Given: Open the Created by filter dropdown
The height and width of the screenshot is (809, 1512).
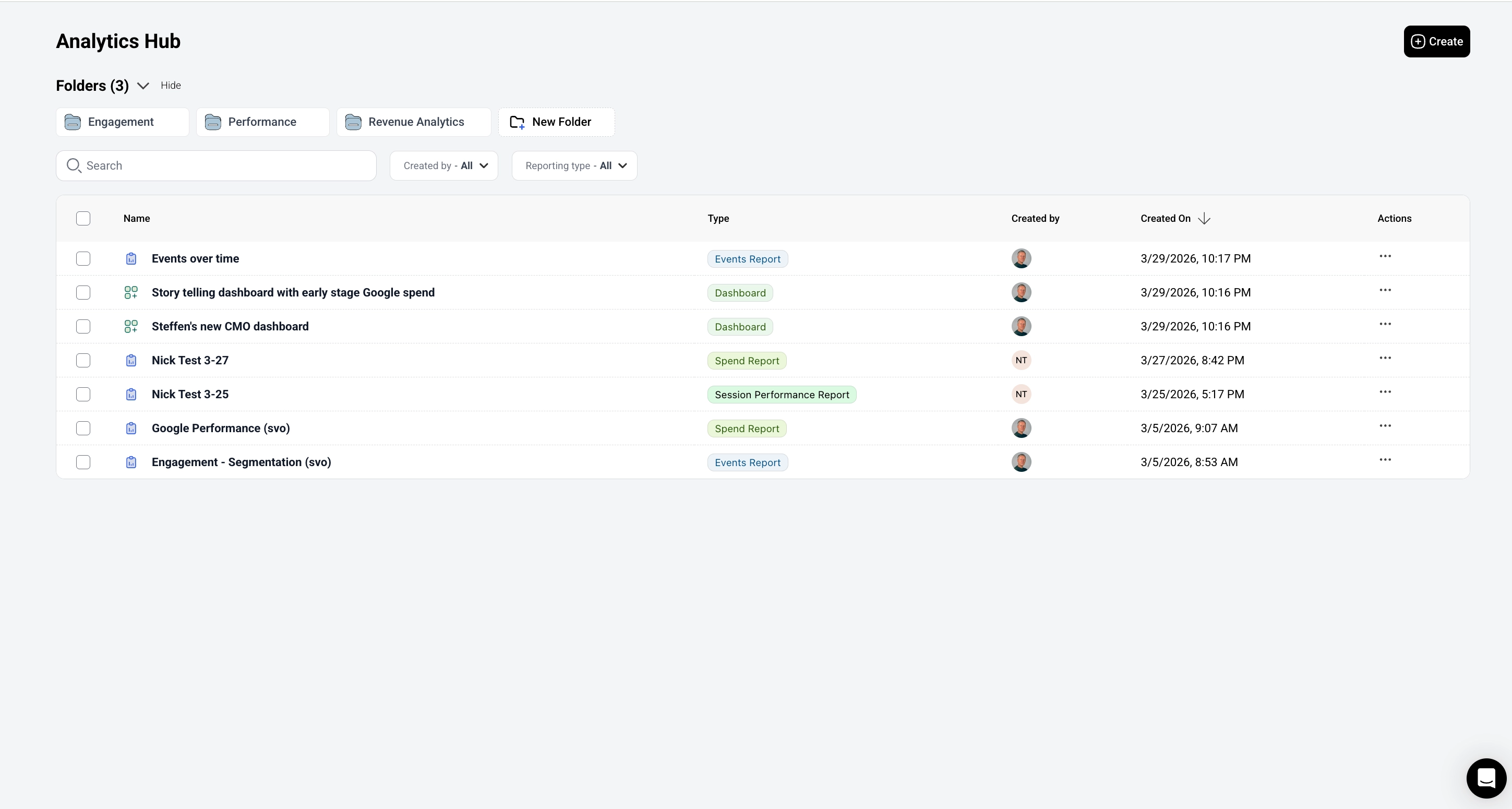Looking at the screenshot, I should click(443, 165).
